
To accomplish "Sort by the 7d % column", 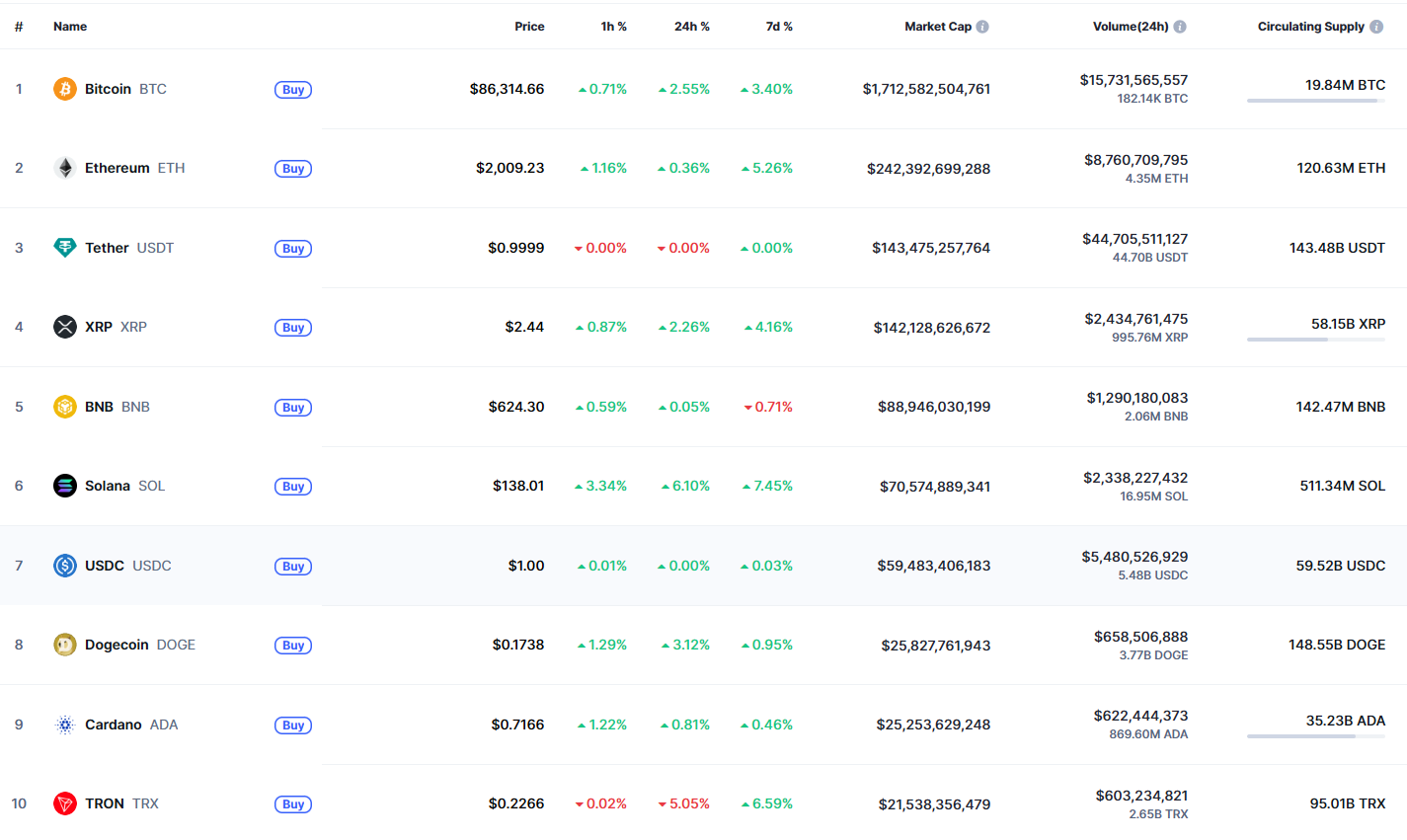I will (x=779, y=27).
